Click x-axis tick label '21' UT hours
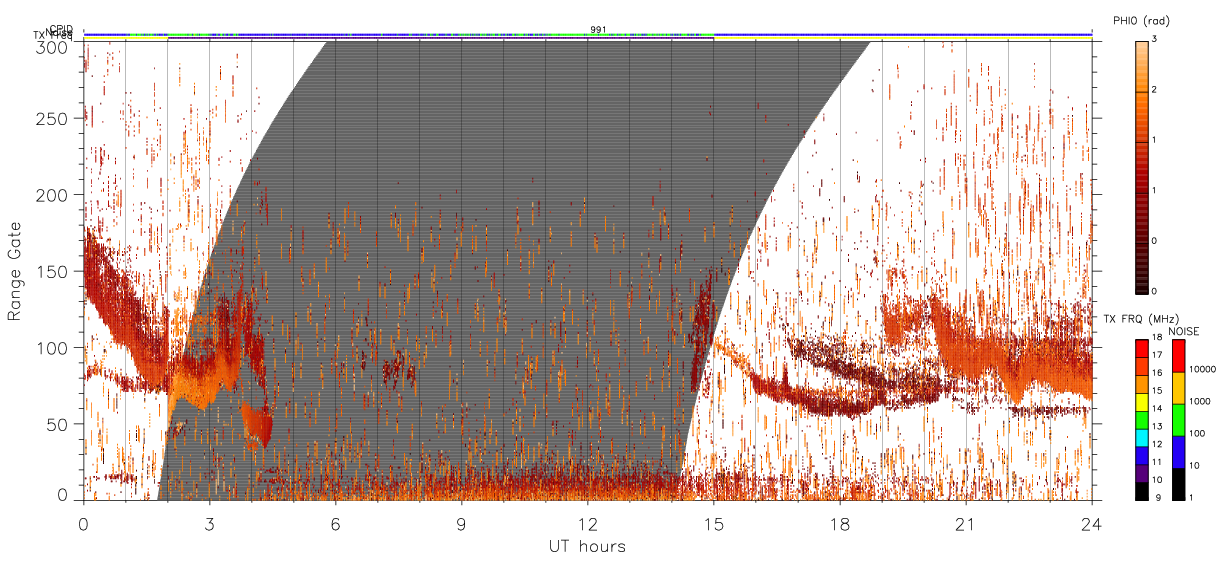This screenshot has width=1228, height=567. tap(966, 524)
